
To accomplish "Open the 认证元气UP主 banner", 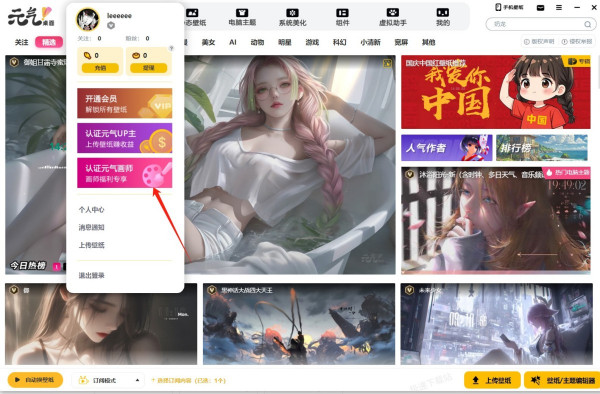I will tap(125, 138).
